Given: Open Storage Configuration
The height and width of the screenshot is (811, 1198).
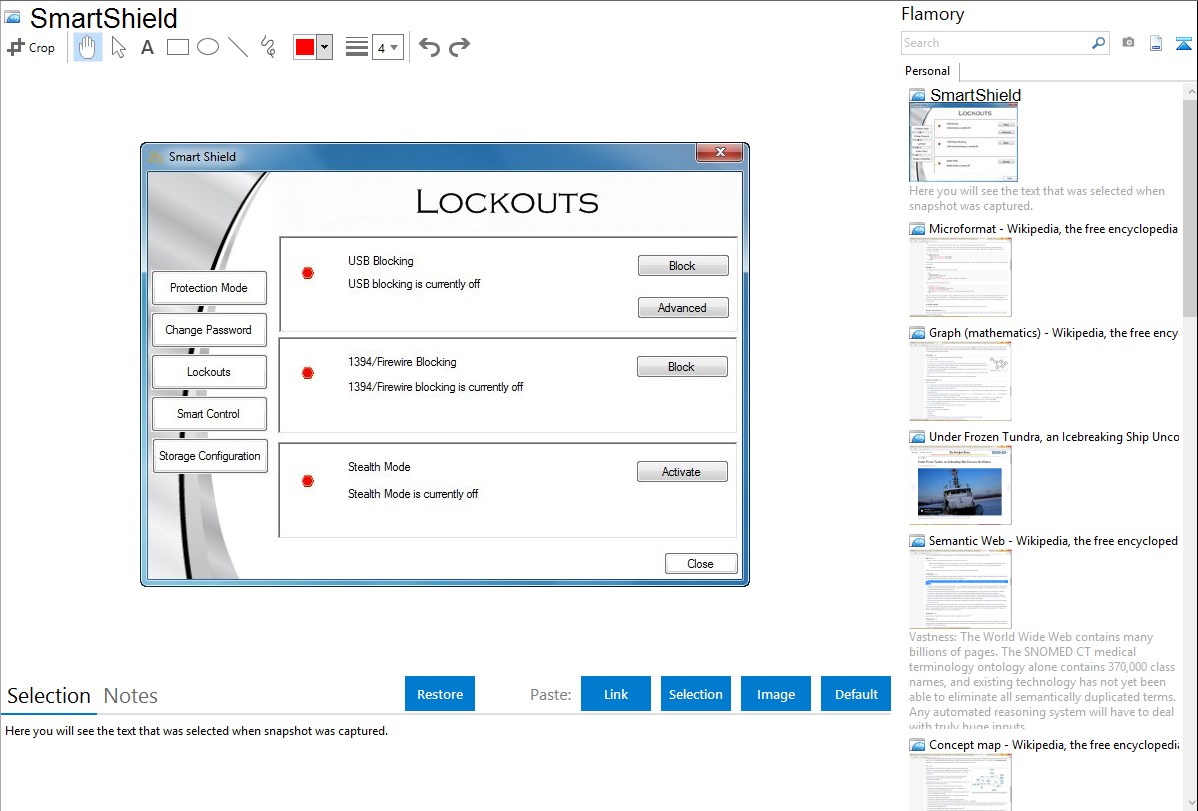Looking at the screenshot, I should (209, 456).
